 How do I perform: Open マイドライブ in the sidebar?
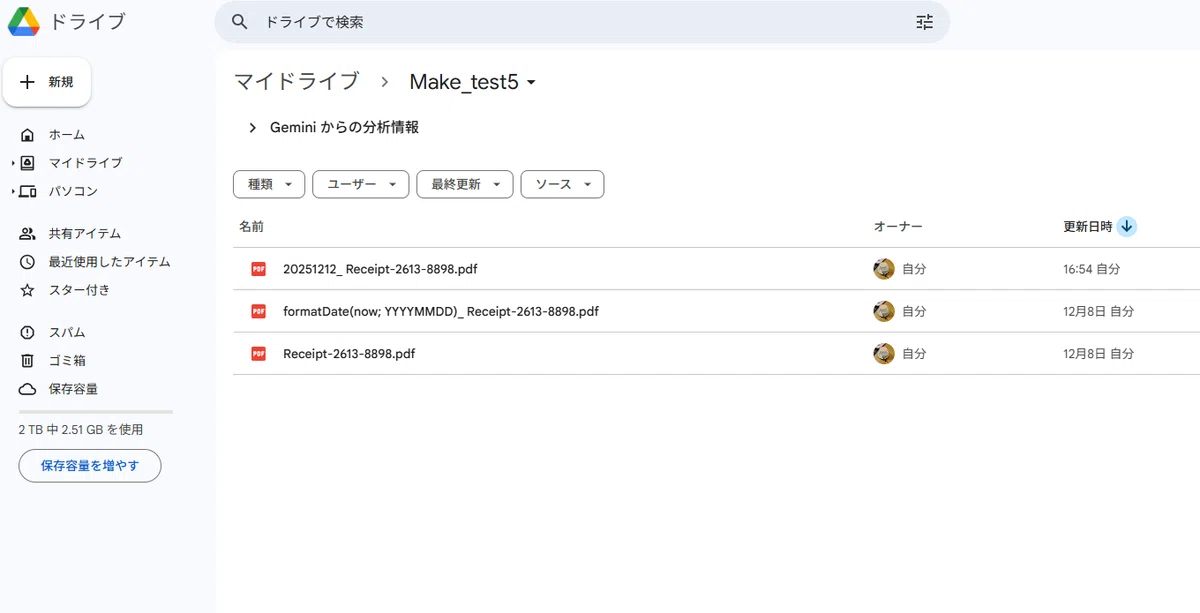(85, 162)
